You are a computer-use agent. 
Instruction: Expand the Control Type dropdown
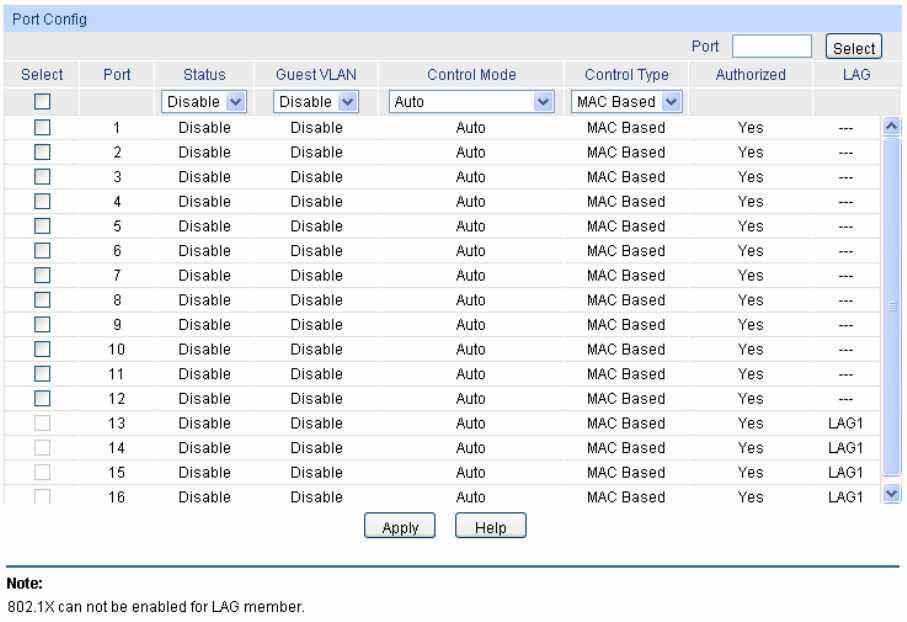click(x=627, y=101)
